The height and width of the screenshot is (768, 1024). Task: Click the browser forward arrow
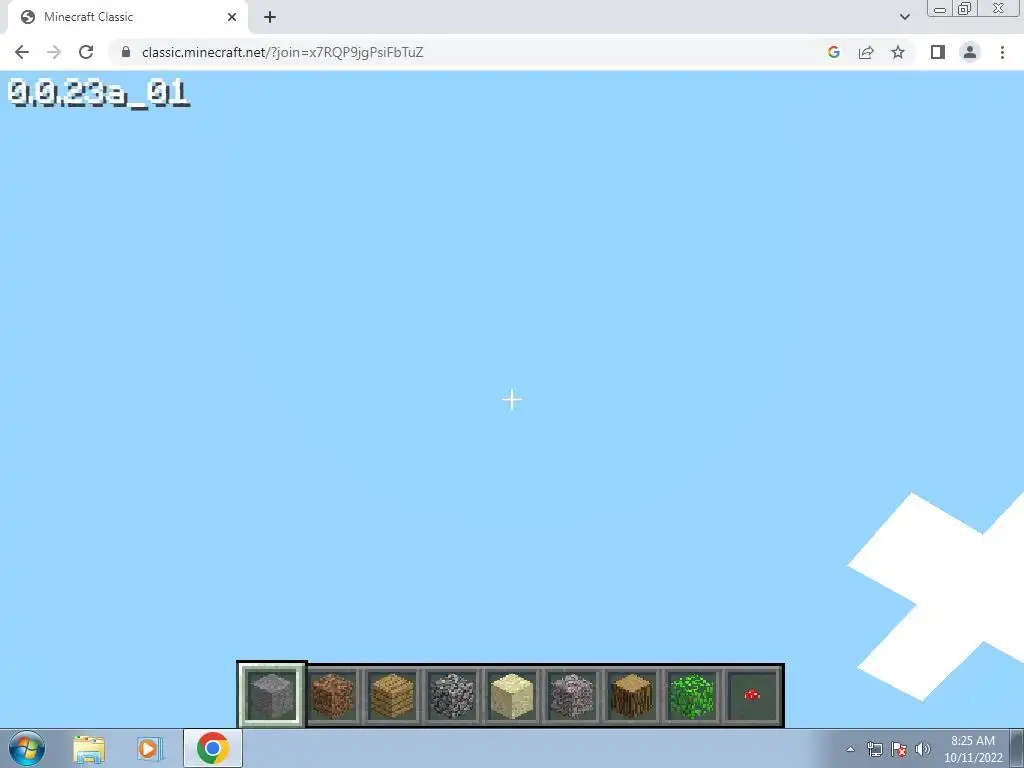coord(54,52)
